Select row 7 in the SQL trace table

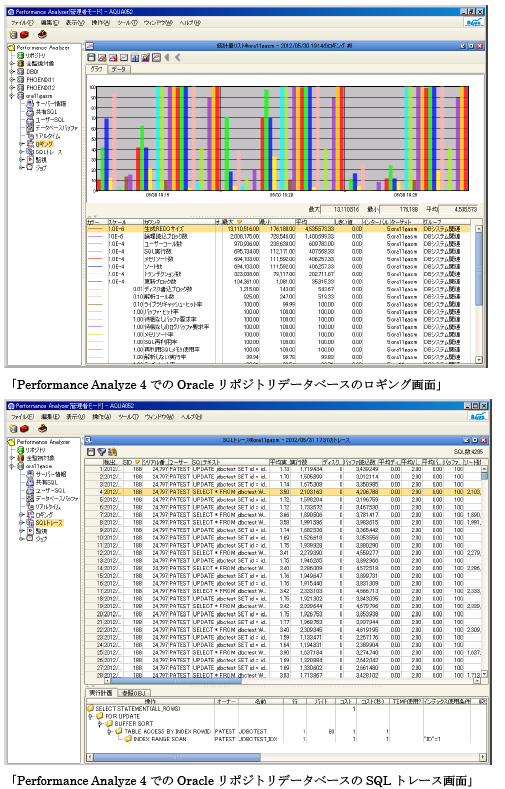283,515
